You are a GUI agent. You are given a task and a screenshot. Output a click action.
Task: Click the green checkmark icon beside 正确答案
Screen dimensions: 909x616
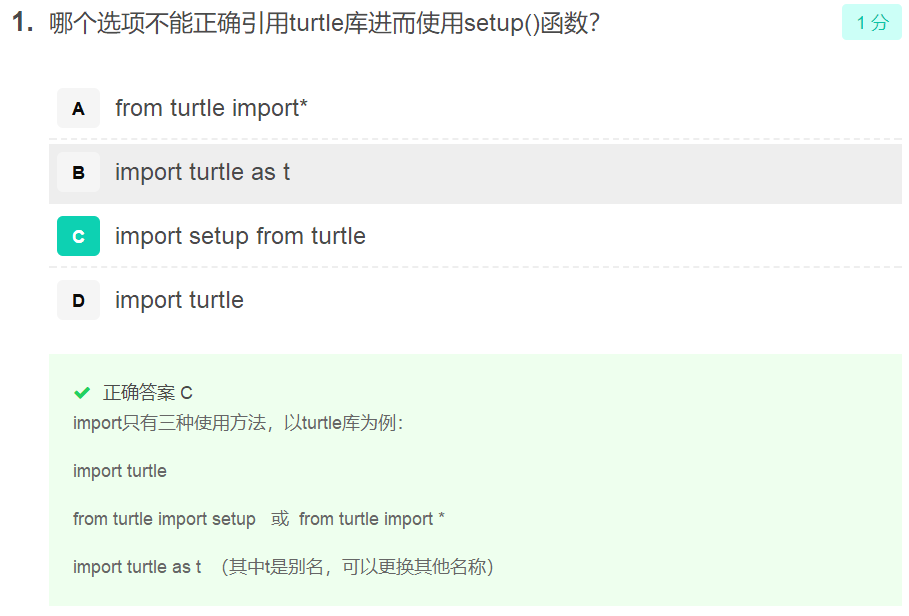point(82,393)
